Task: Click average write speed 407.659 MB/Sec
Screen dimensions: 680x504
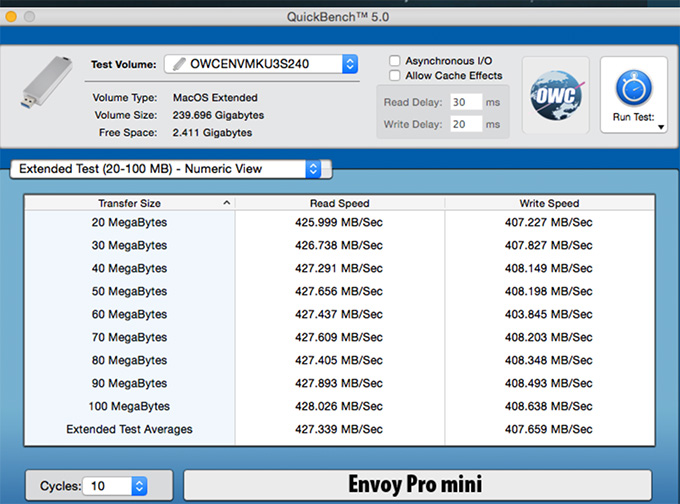Action: point(549,429)
